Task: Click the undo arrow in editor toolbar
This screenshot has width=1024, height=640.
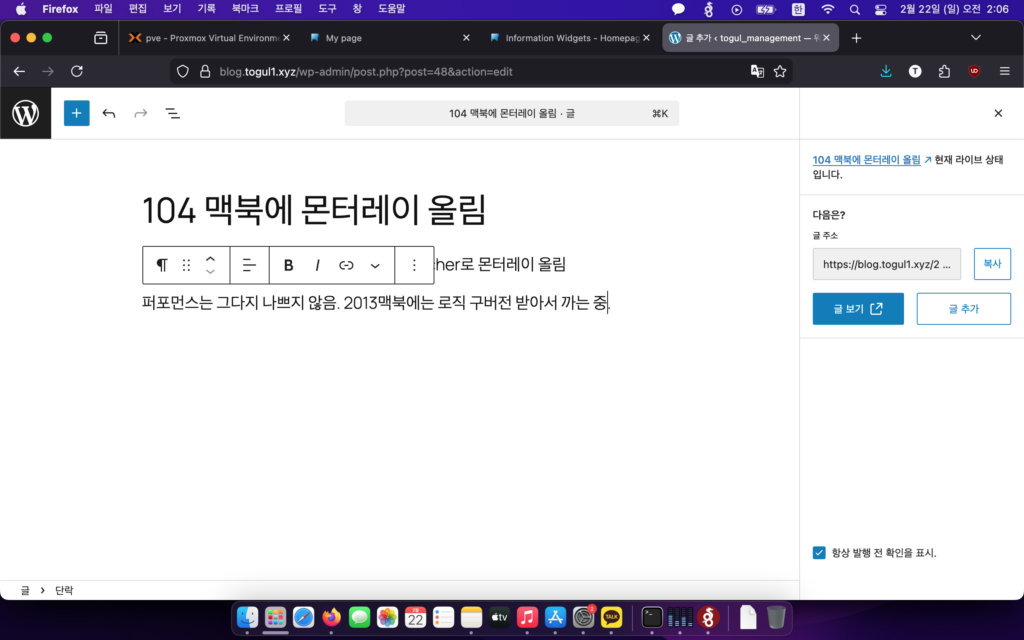Action: click(x=109, y=113)
